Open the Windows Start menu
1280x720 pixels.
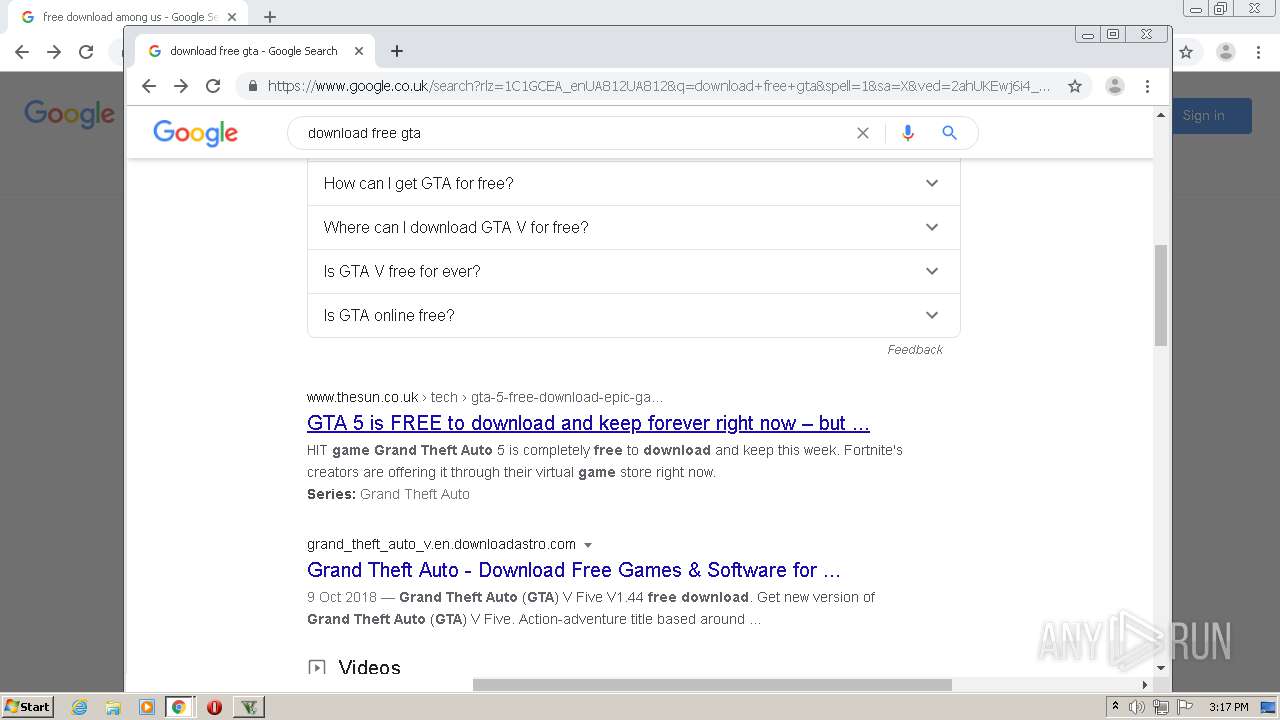pyautogui.click(x=28, y=707)
